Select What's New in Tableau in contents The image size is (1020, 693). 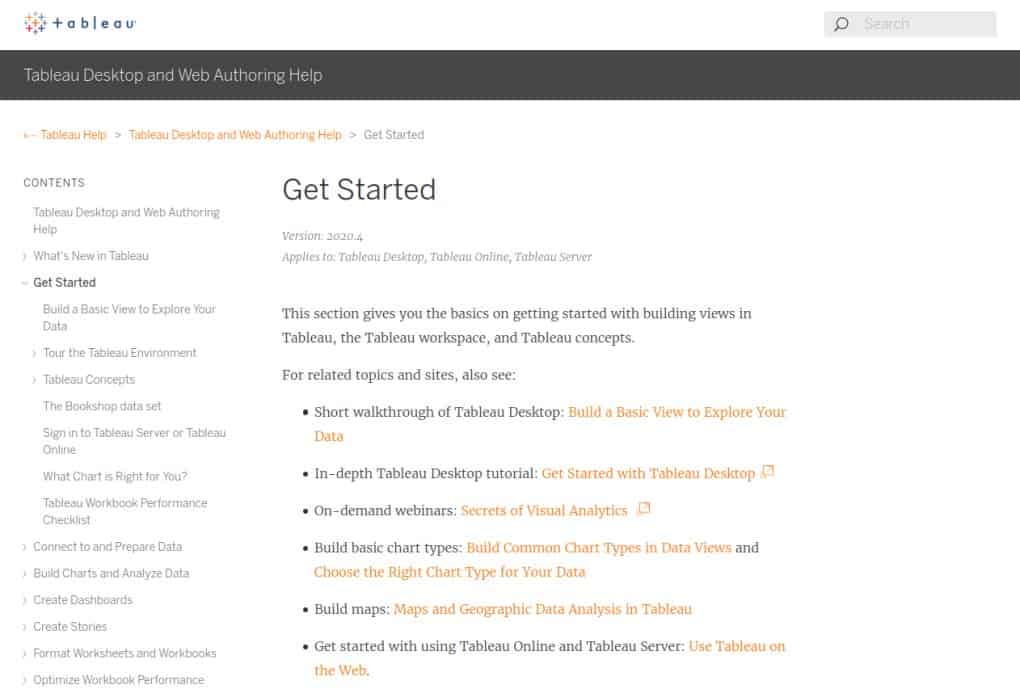point(90,256)
